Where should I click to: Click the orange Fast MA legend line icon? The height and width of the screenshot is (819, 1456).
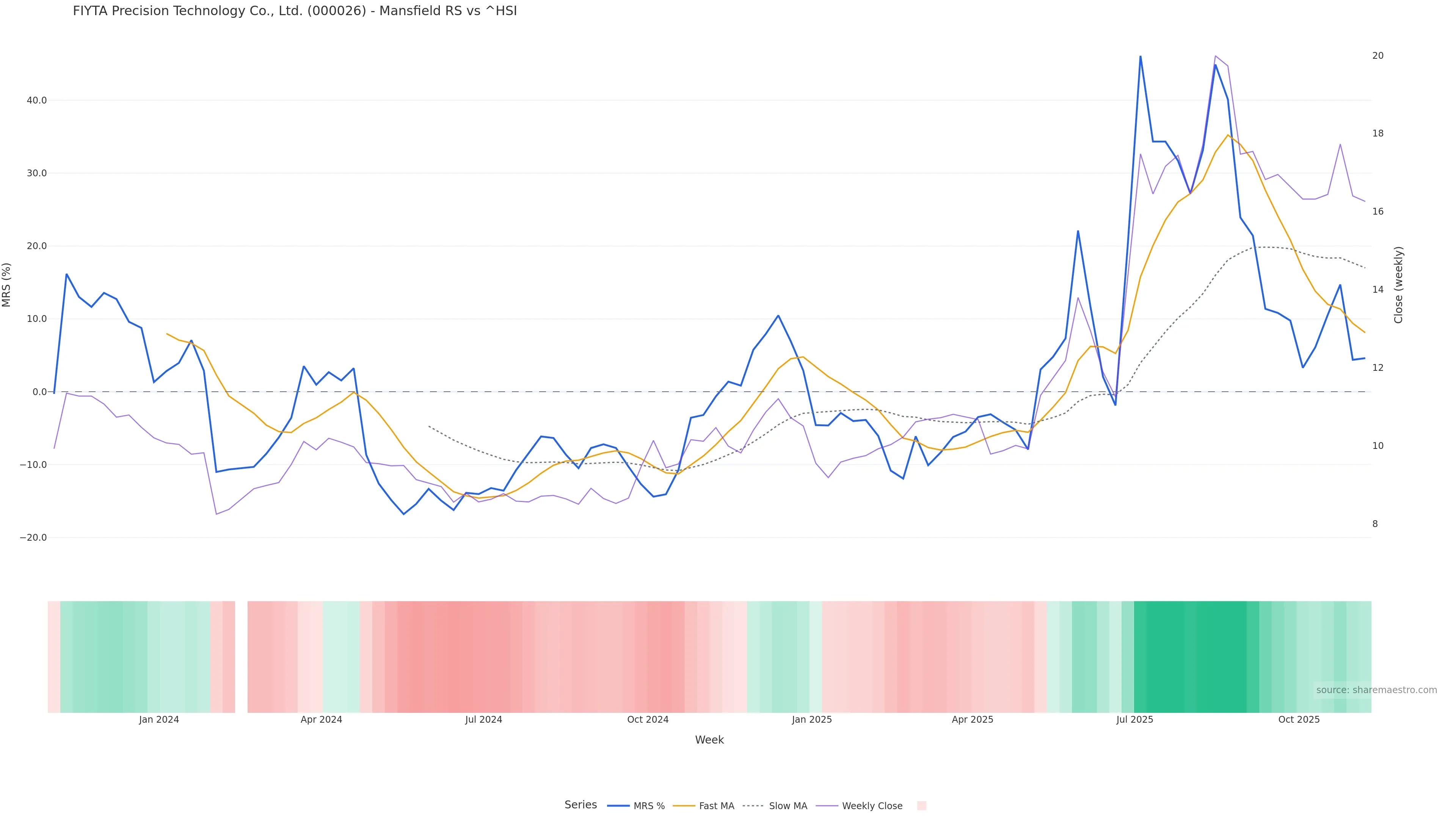click(x=684, y=806)
